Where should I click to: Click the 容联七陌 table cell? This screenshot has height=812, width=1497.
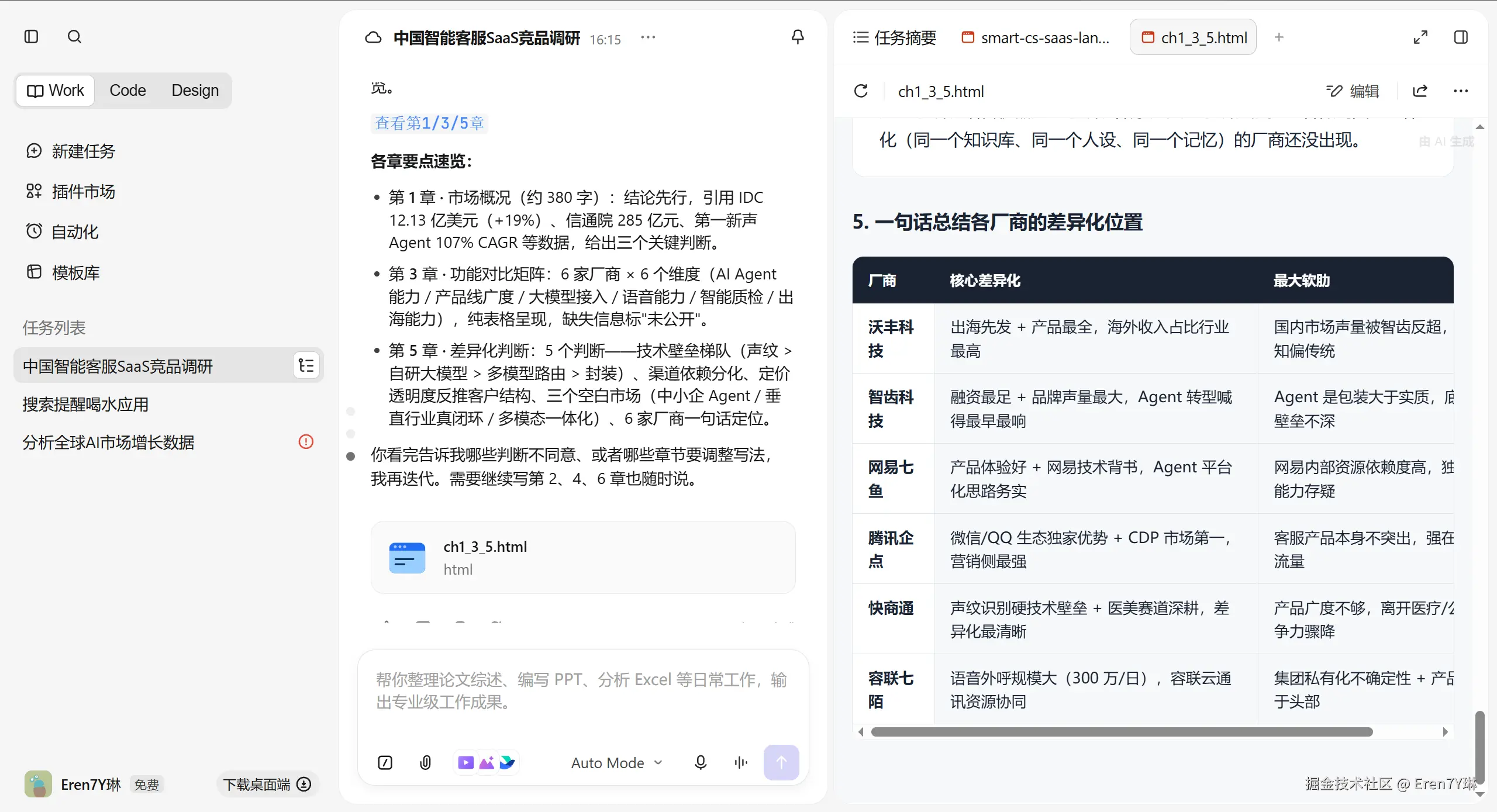[894, 689]
